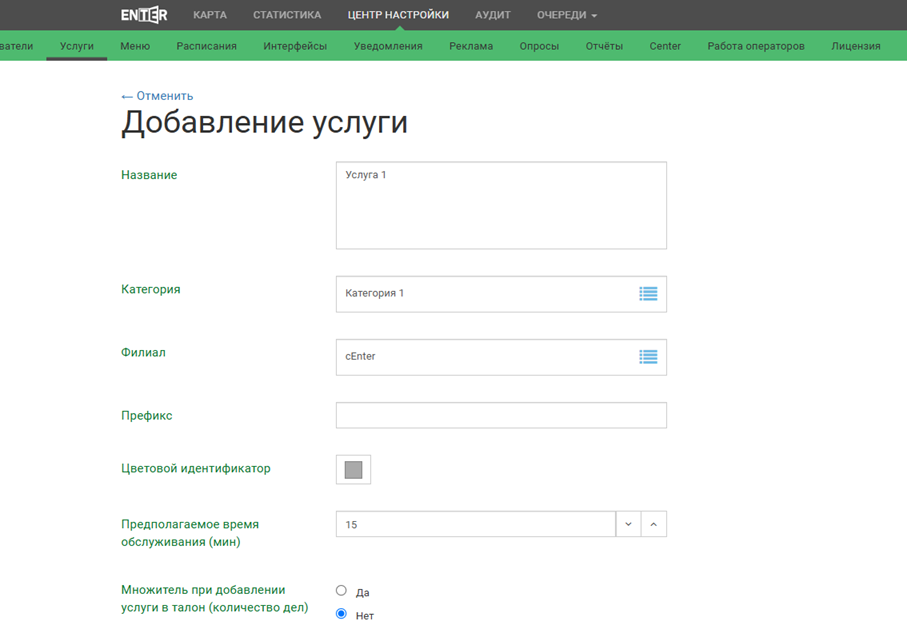Open the Категория list icon

point(648,294)
